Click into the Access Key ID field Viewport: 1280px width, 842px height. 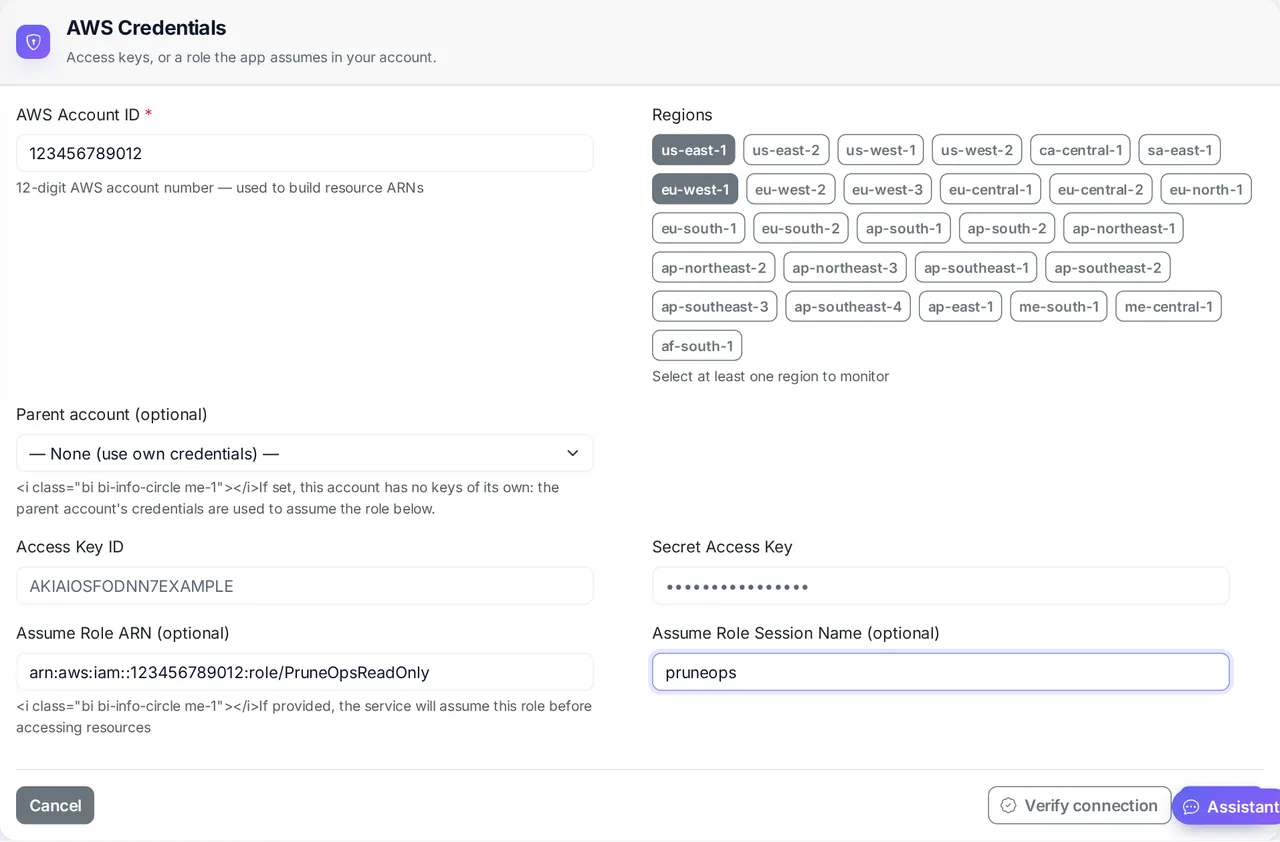tap(305, 586)
